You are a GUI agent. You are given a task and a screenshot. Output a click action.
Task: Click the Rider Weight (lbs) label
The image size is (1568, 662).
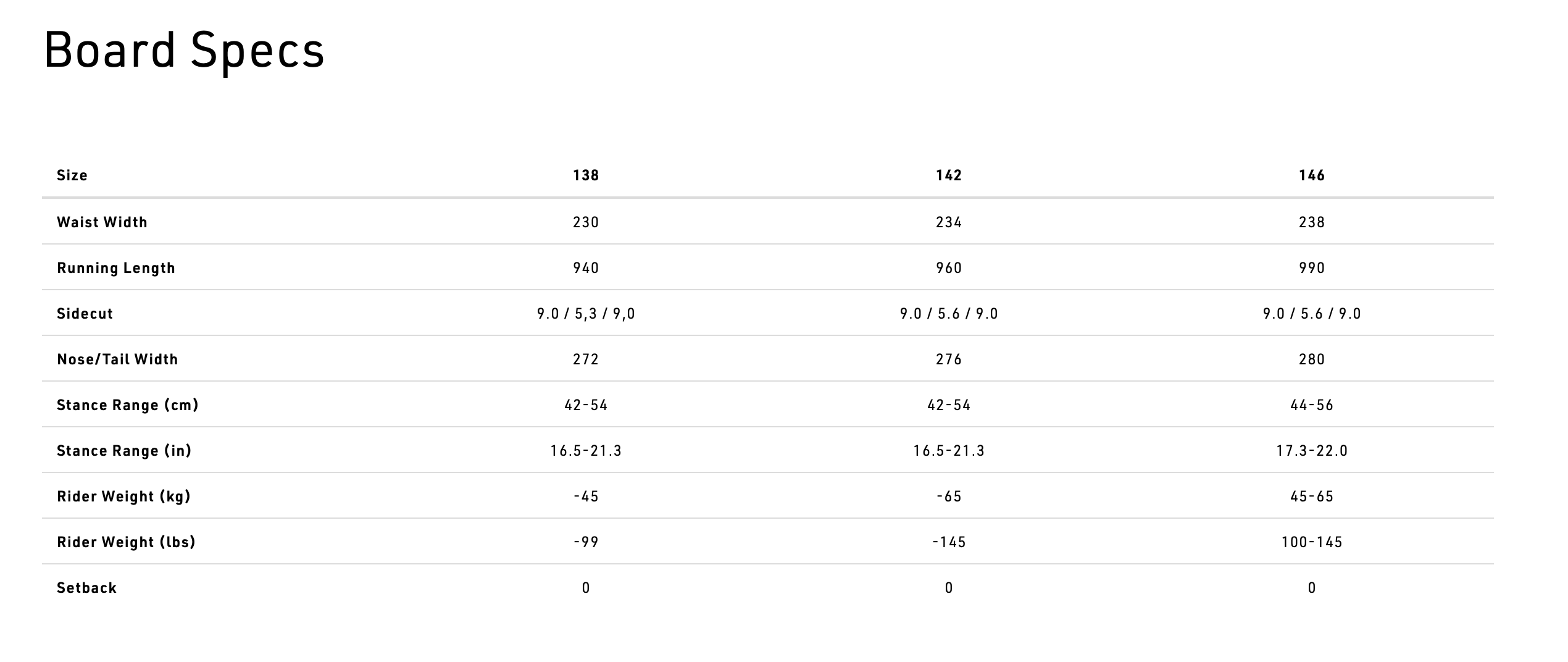(x=126, y=542)
